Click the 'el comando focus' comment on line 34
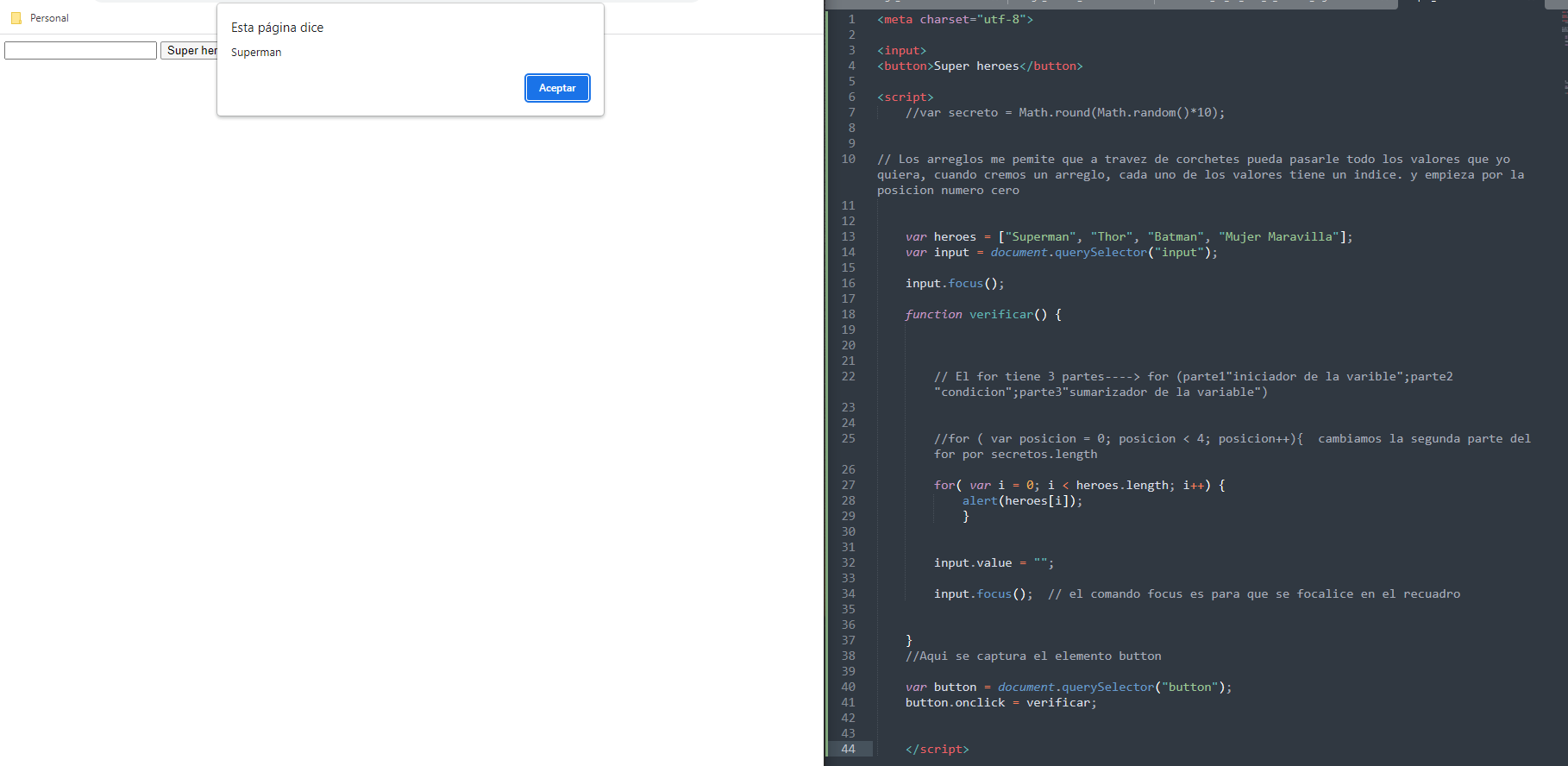Viewport: 1568px width, 766px height. click(1254, 593)
